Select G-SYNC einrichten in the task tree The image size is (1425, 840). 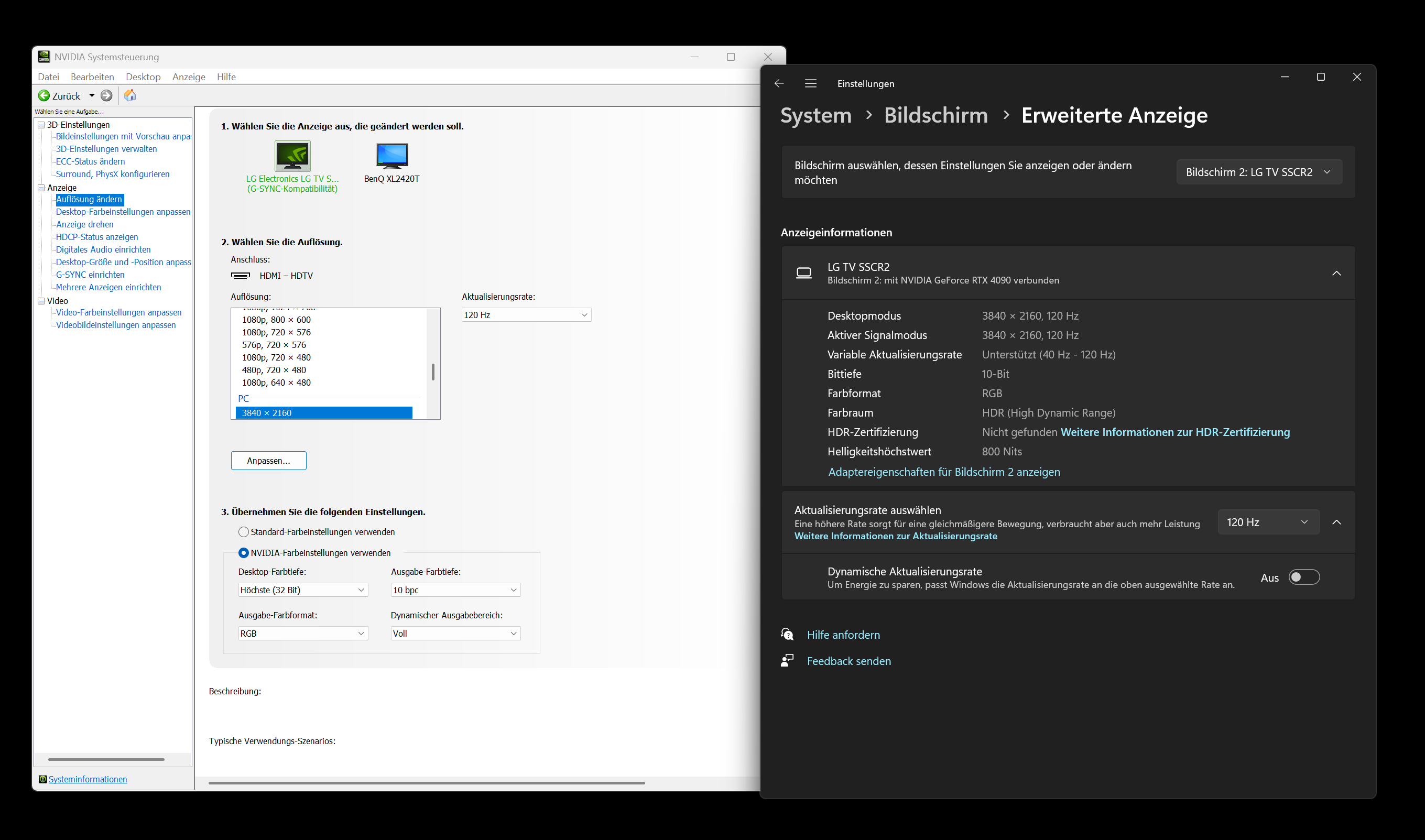click(90, 275)
